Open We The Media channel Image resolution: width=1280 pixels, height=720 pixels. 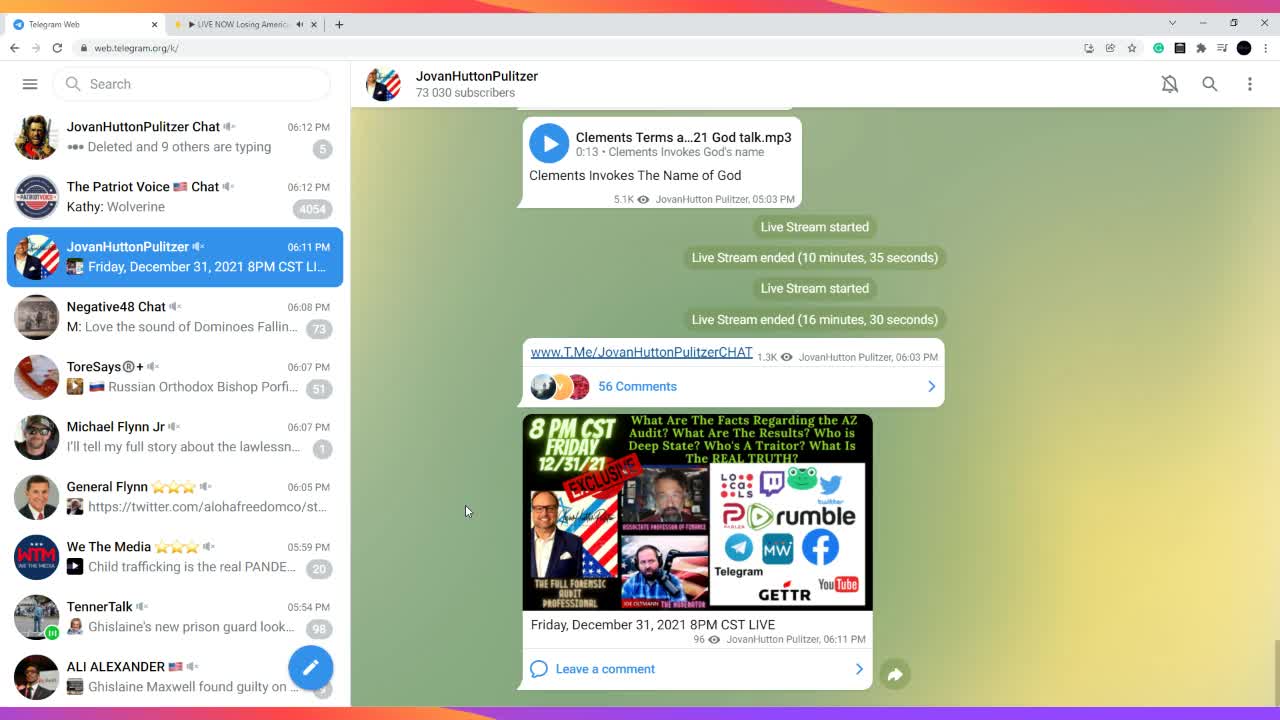(175, 557)
